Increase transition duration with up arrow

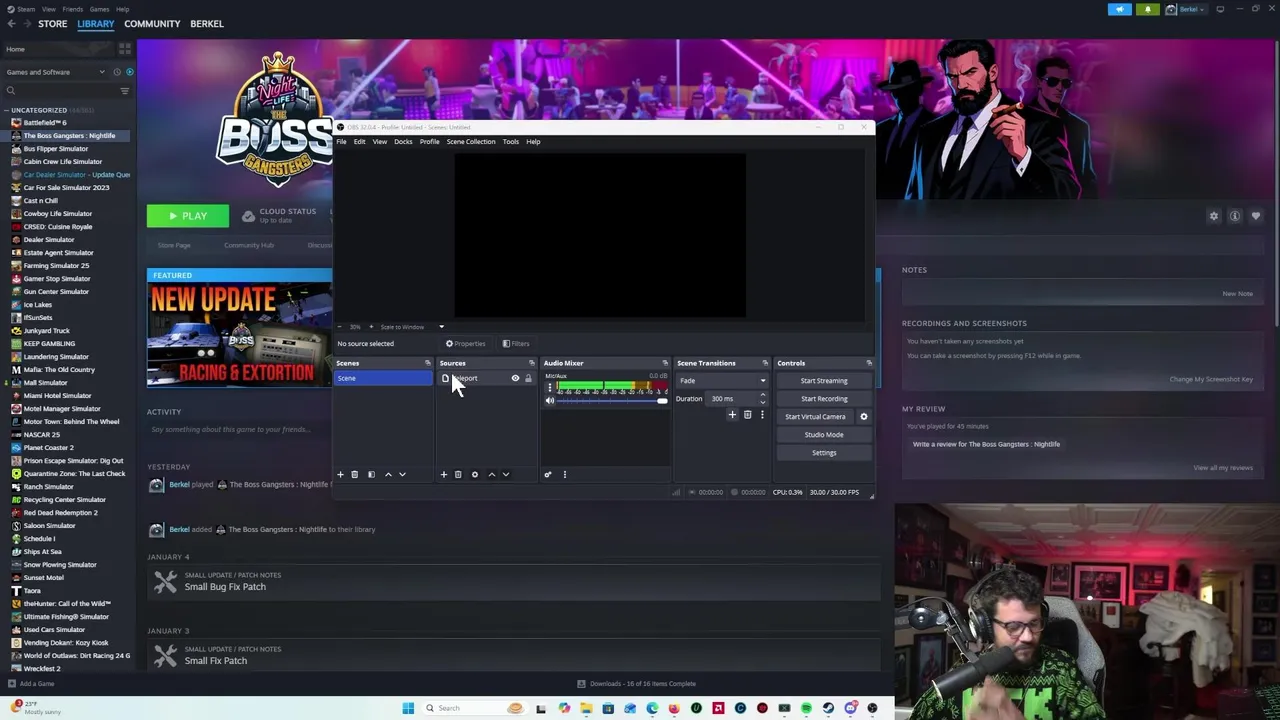point(762,395)
